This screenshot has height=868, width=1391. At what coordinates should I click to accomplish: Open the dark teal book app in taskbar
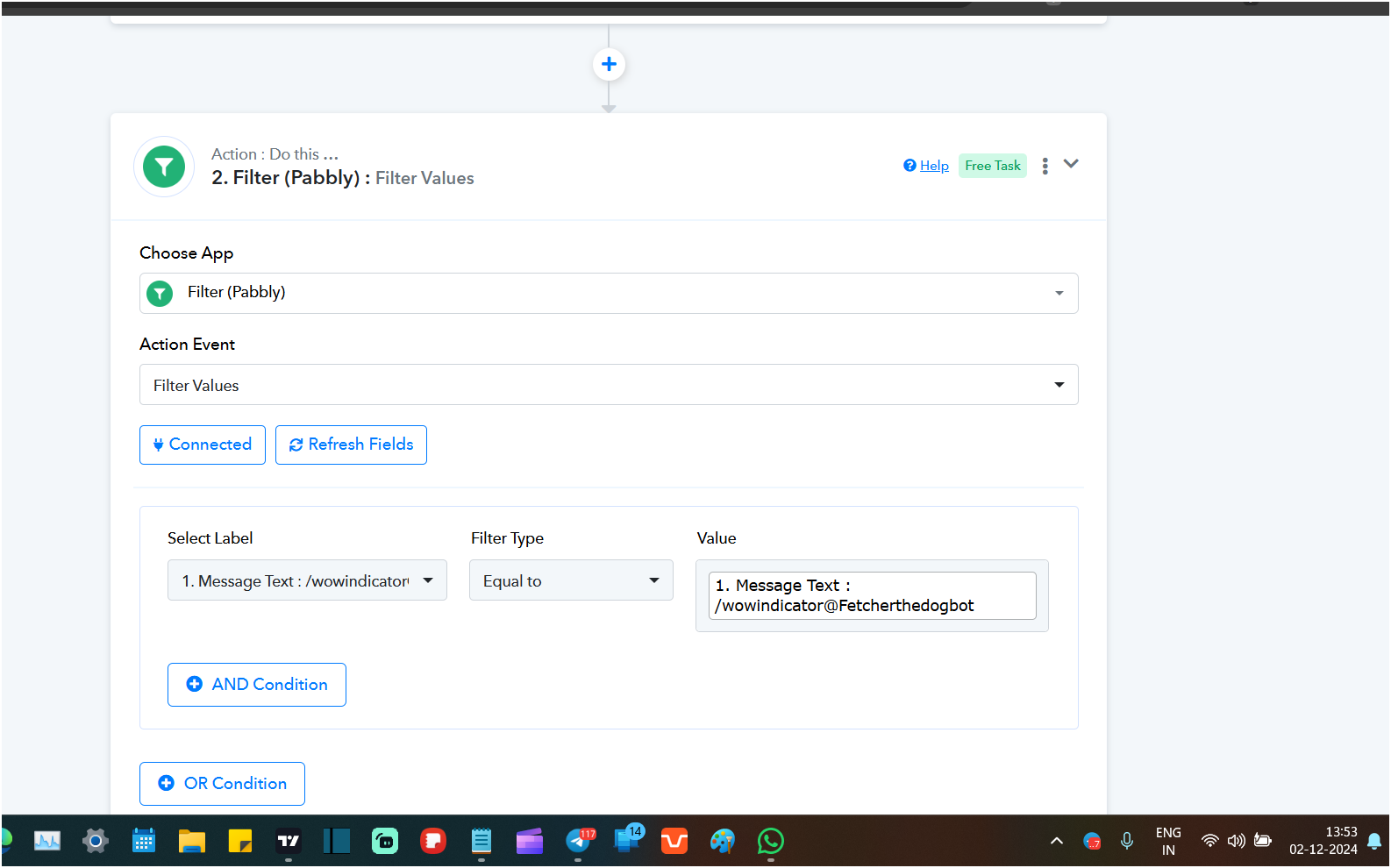pos(337,842)
